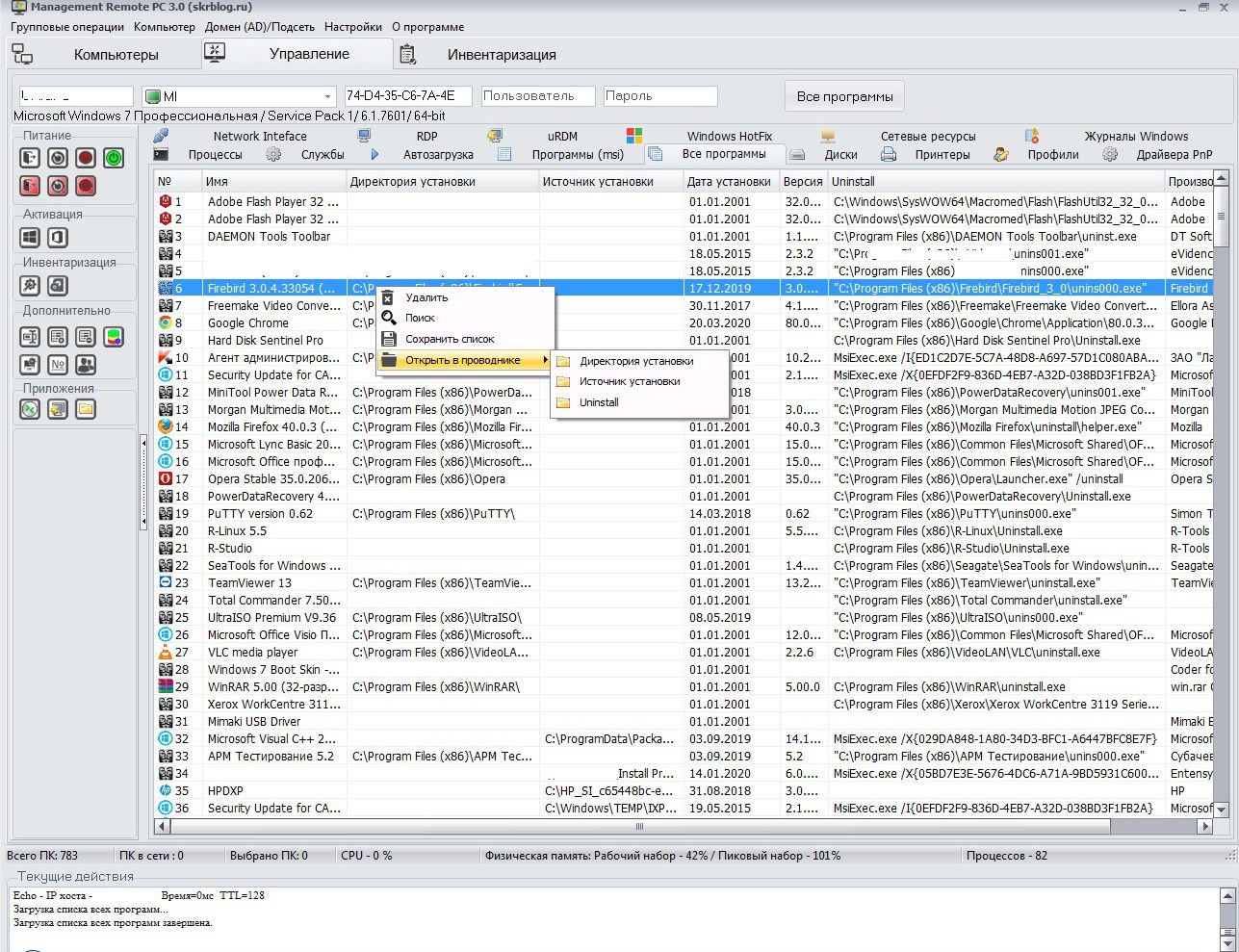Click the 'Пароль' input field

click(660, 96)
